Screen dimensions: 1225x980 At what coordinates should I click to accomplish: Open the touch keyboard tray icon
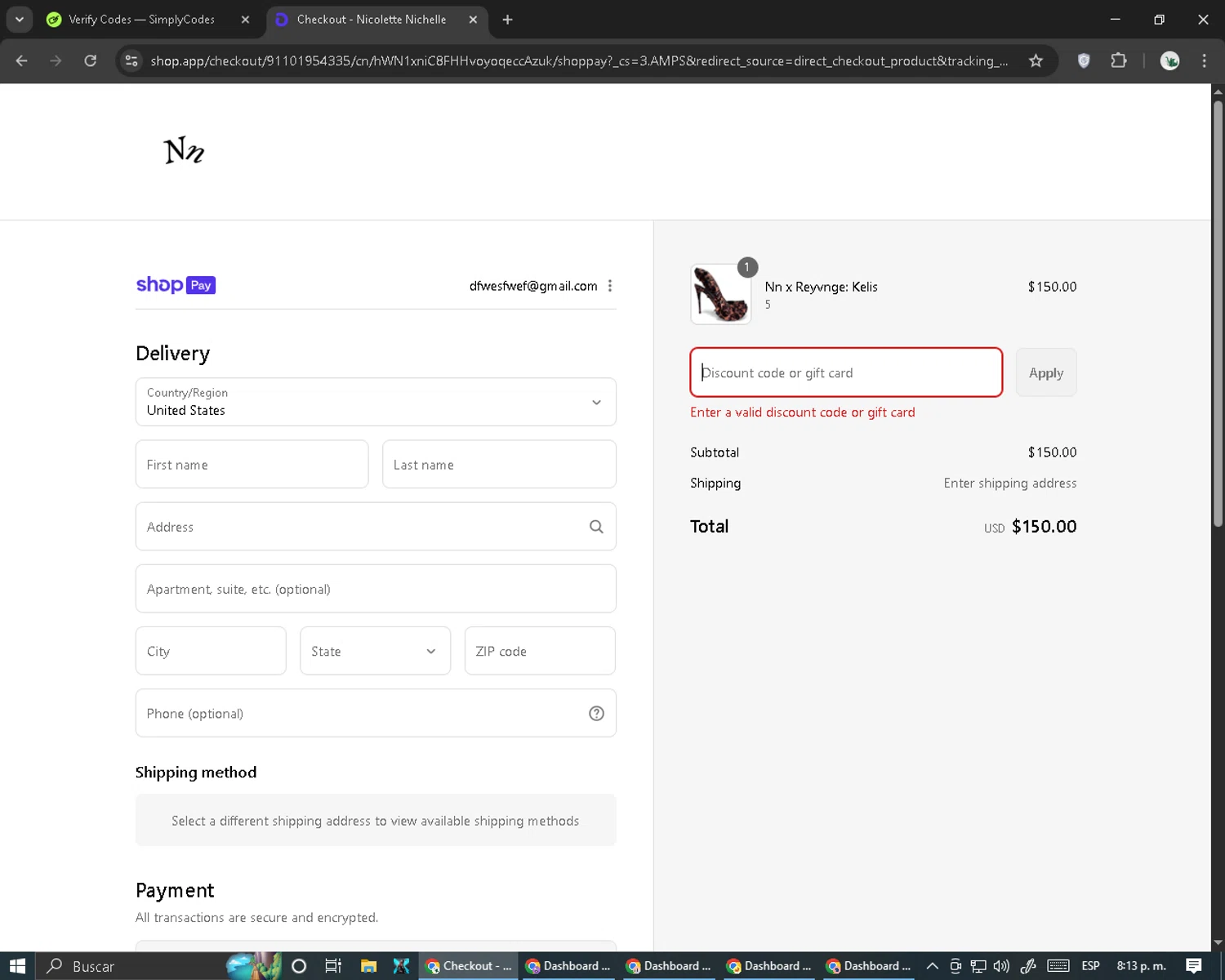pyautogui.click(x=1058, y=966)
